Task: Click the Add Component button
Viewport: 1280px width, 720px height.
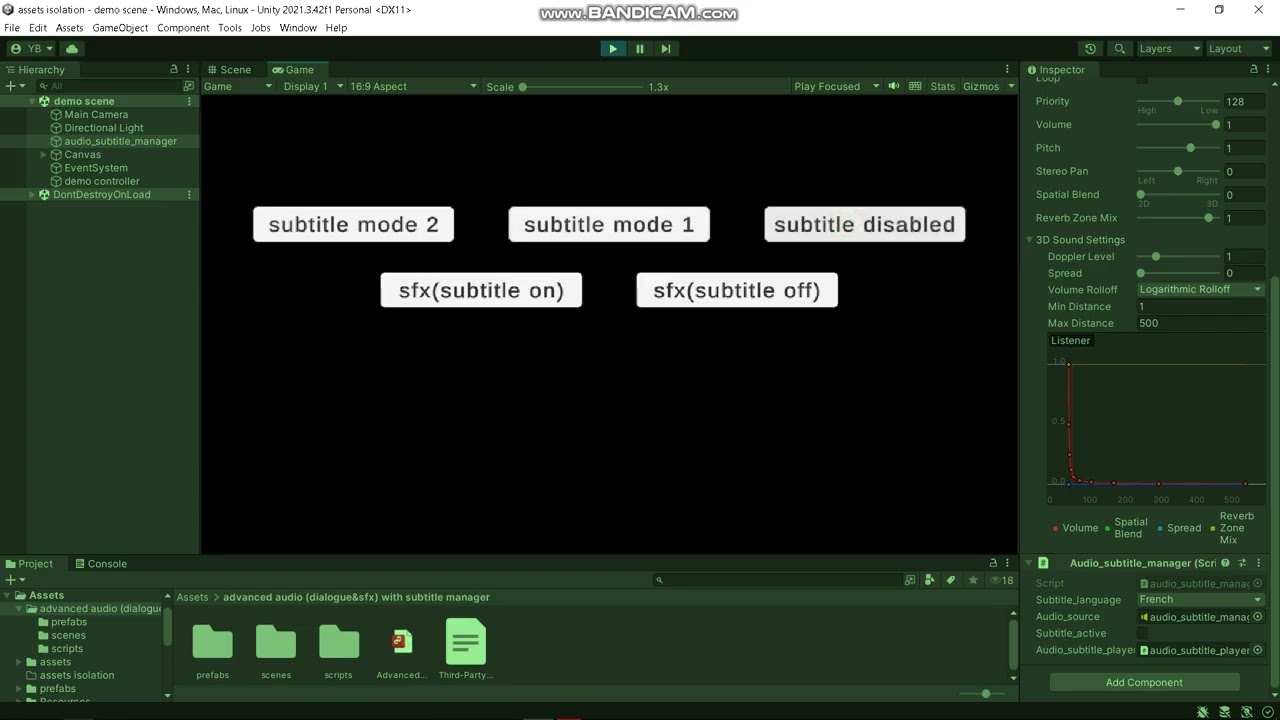Action: pyautogui.click(x=1144, y=683)
